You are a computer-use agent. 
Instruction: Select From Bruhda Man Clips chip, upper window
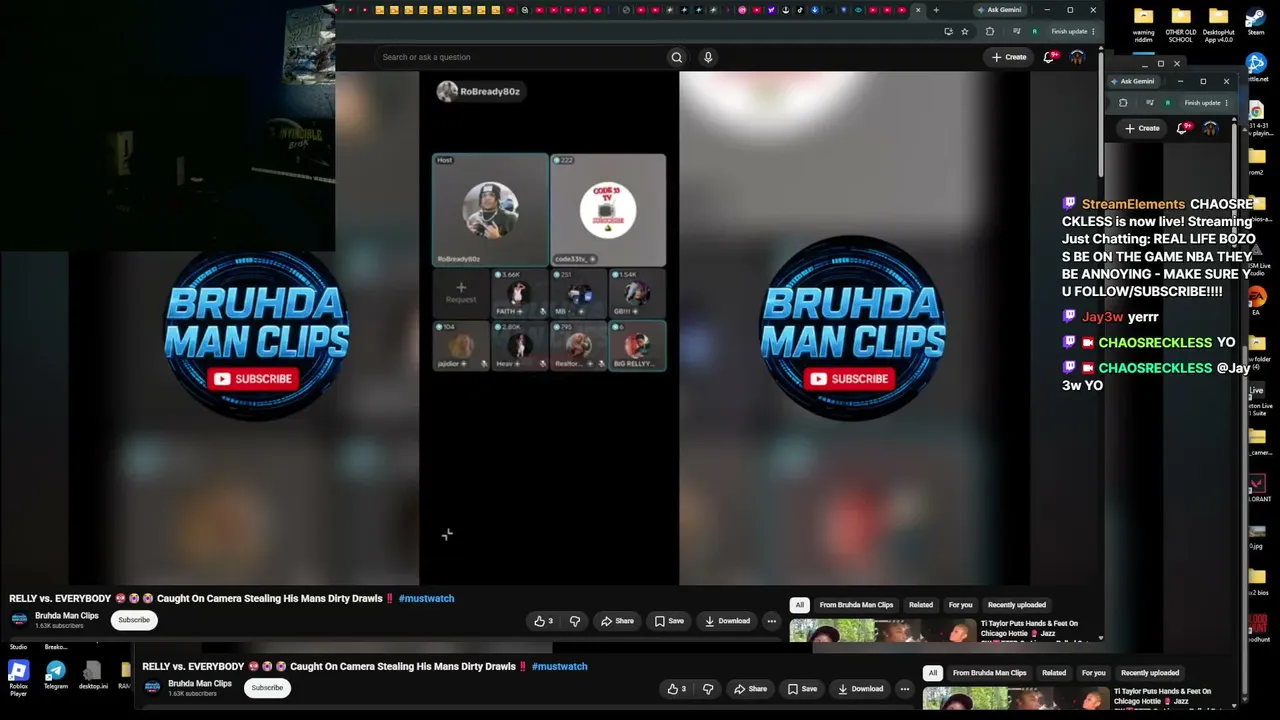856,605
